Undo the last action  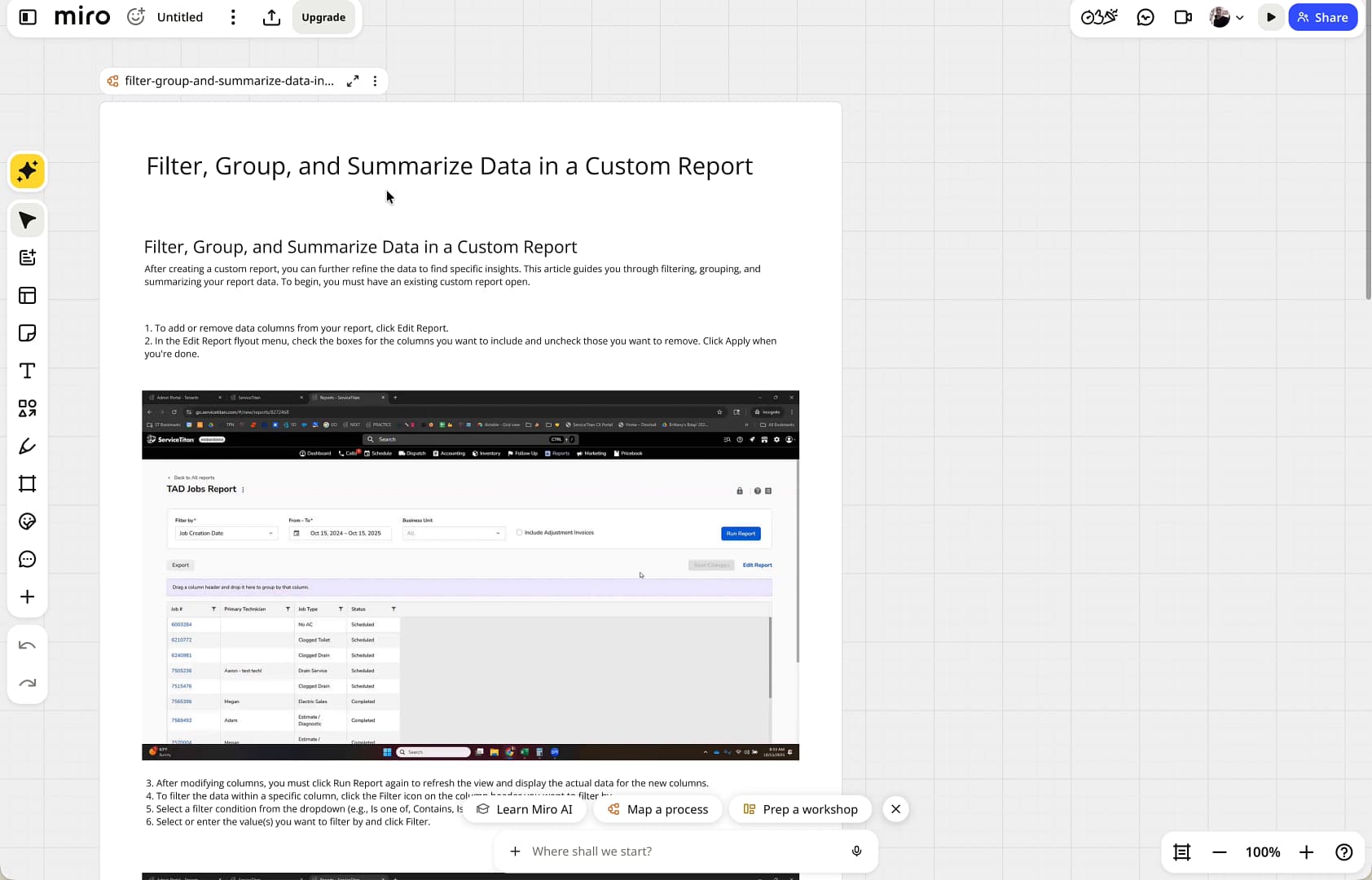28,645
